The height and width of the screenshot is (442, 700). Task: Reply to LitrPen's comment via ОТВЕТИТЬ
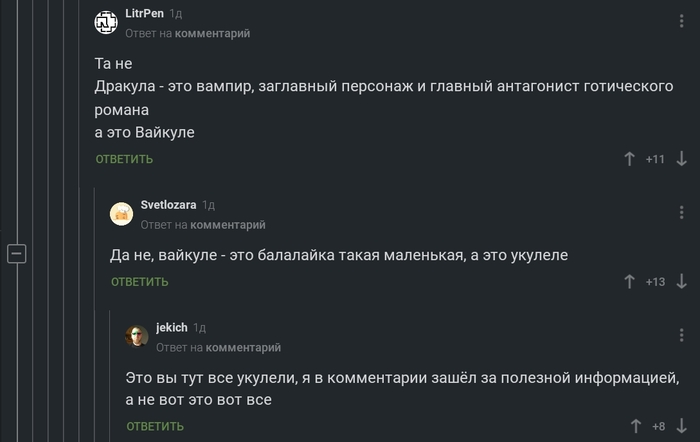pyautogui.click(x=124, y=159)
